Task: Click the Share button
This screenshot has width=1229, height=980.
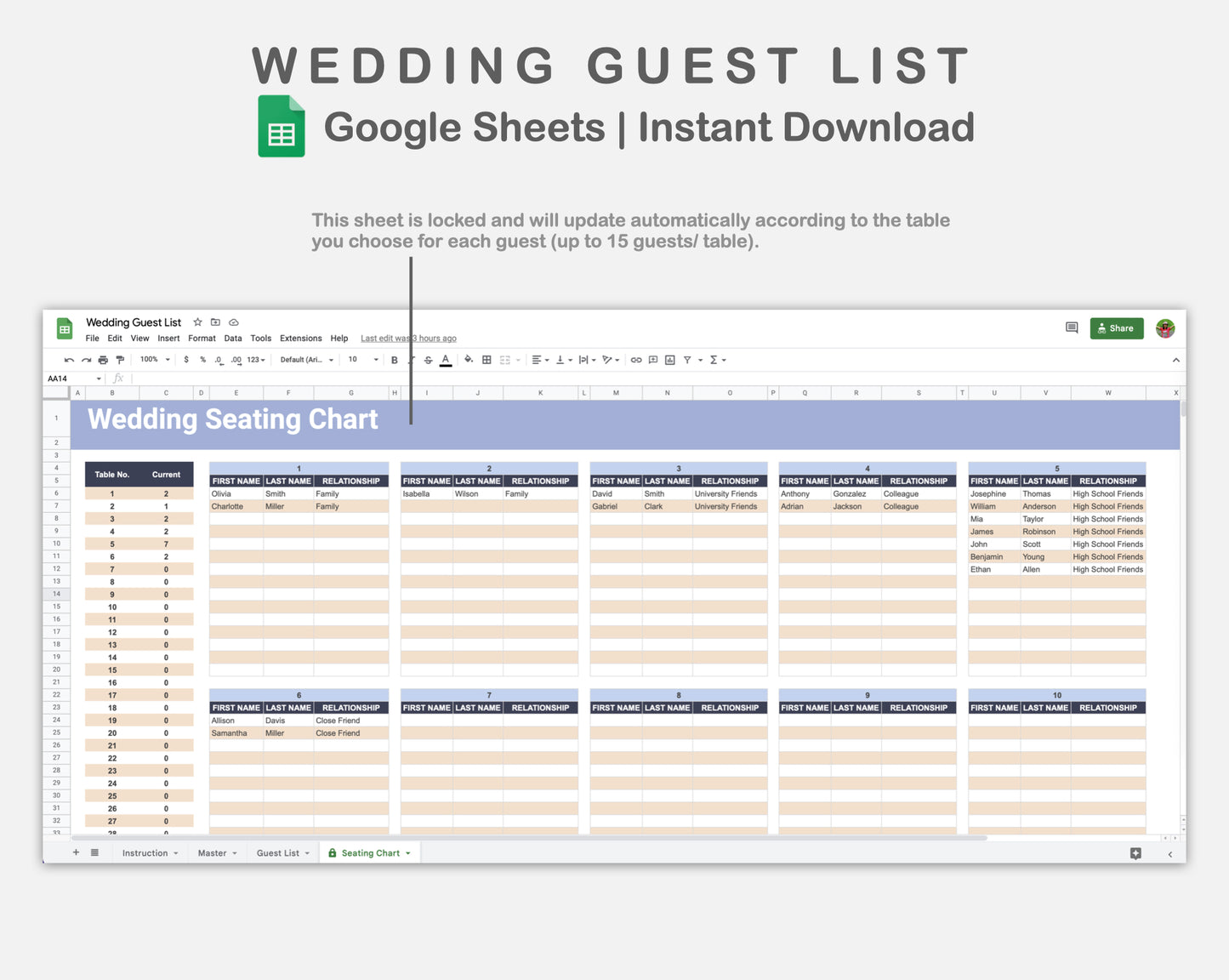Action: (1117, 328)
